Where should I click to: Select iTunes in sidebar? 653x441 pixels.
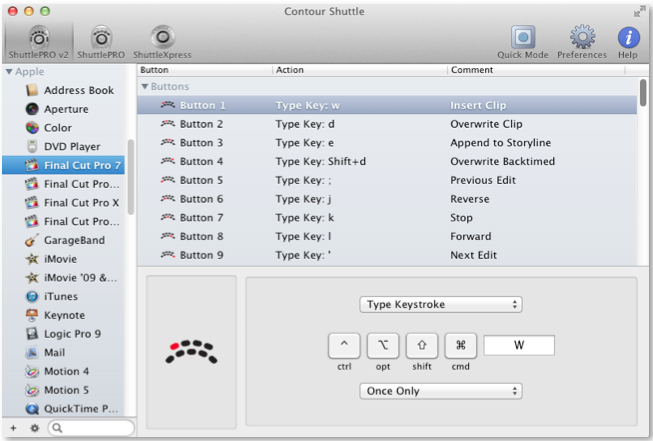(65, 296)
